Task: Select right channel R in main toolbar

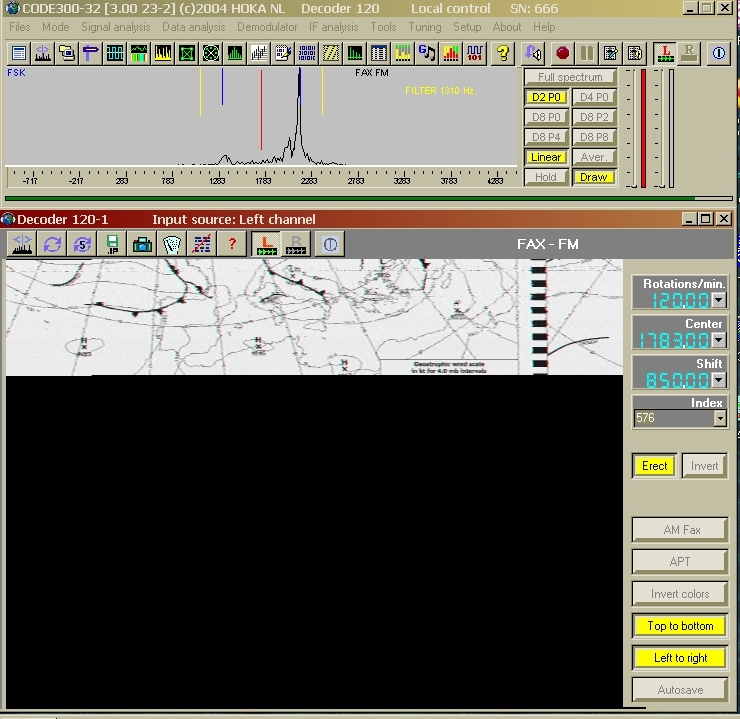Action: (x=690, y=53)
